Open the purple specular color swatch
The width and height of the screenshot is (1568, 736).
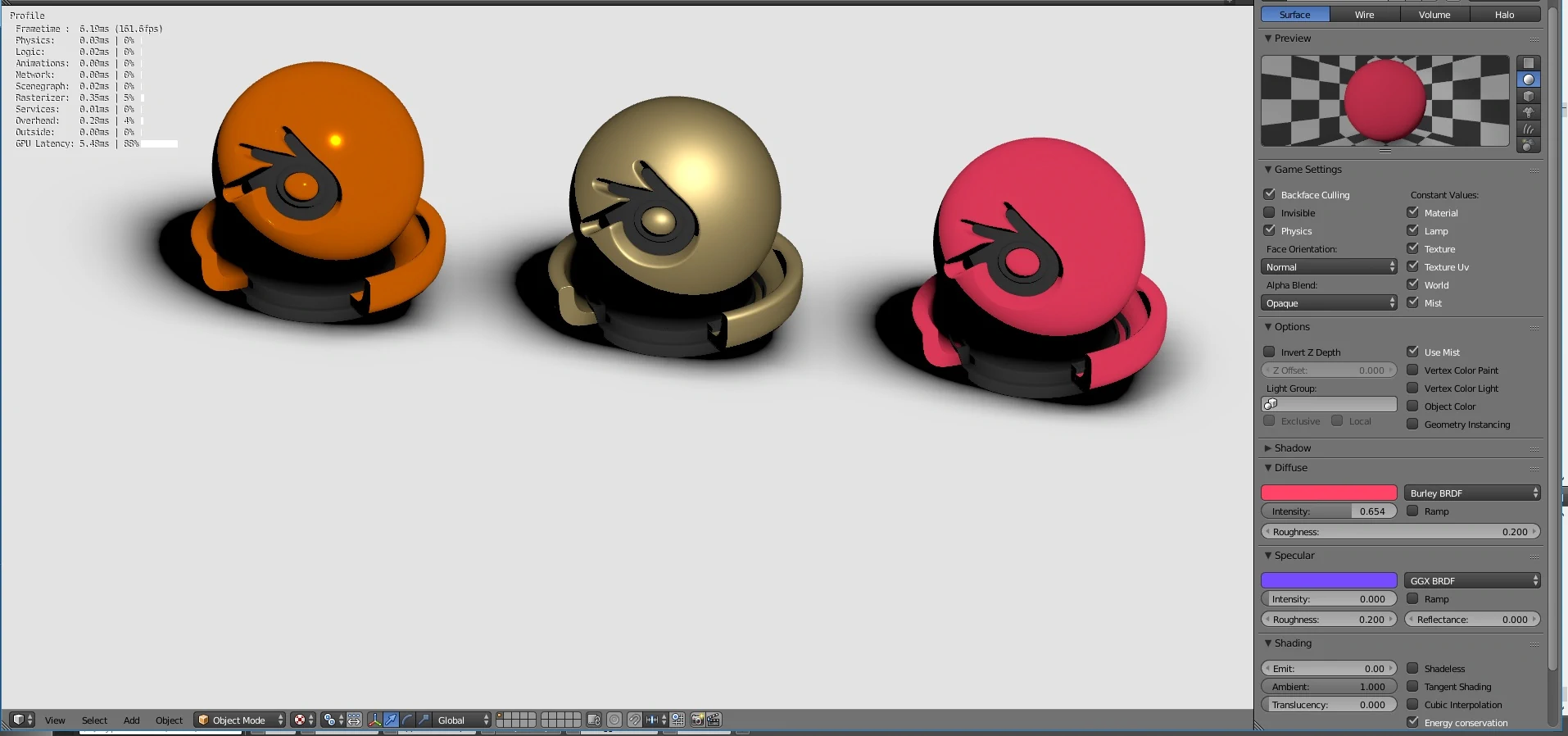coord(1328,580)
